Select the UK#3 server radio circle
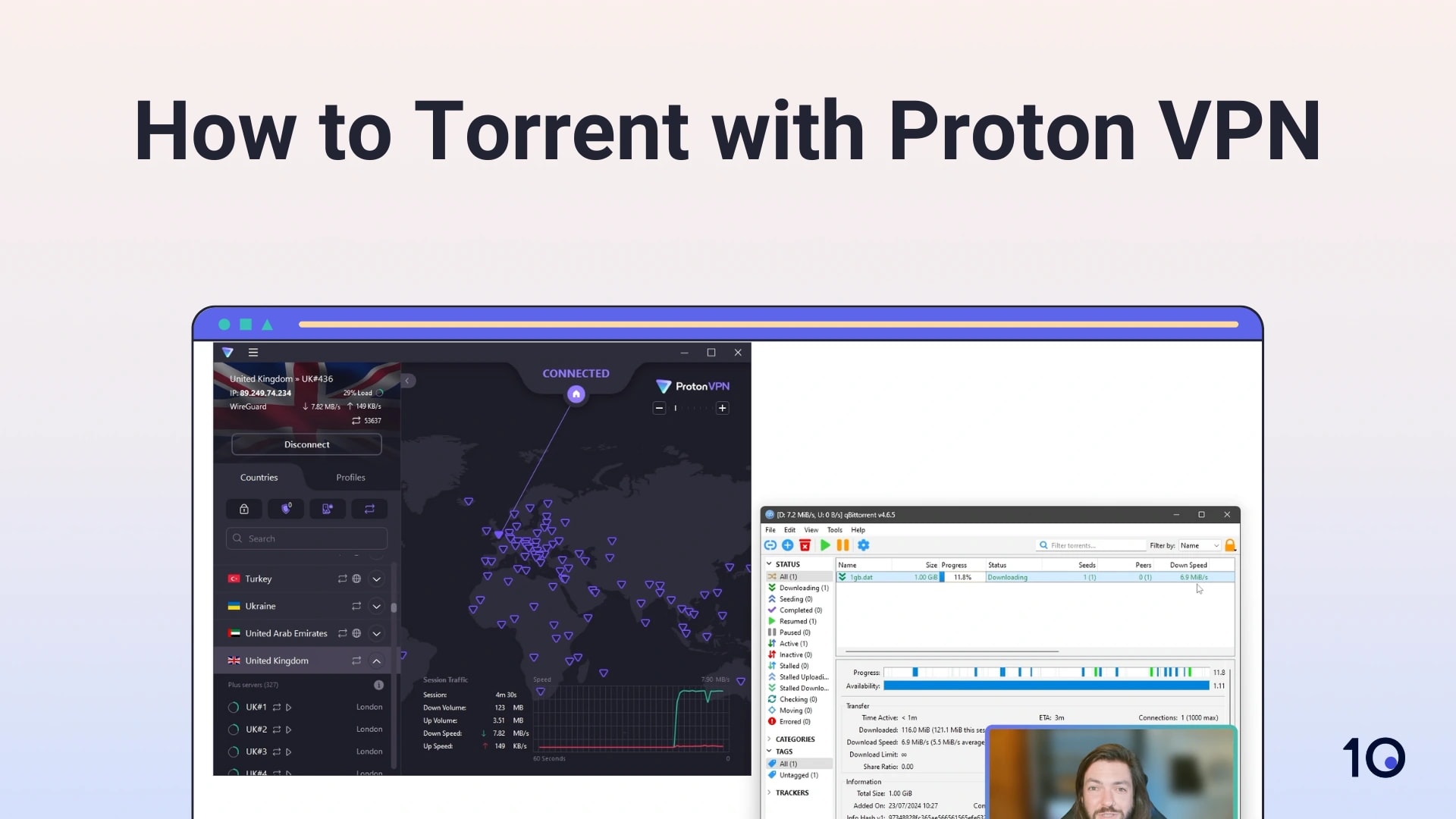The image size is (1456, 819). [x=234, y=752]
